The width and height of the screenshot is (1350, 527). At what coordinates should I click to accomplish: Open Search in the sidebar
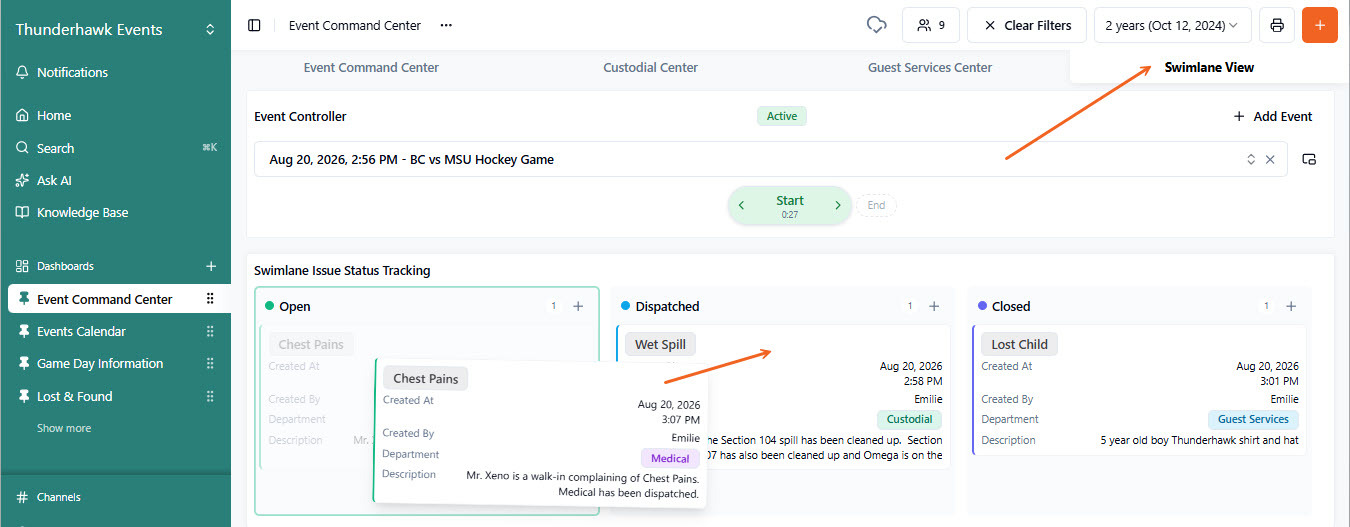point(115,148)
